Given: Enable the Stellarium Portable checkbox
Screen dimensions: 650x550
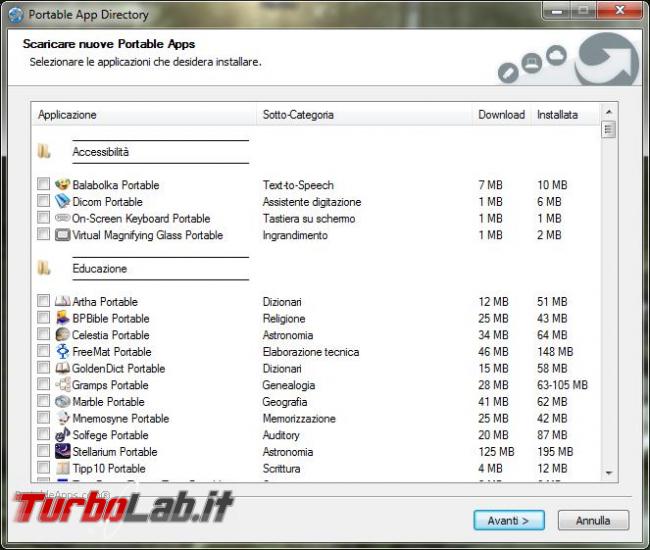Looking at the screenshot, I should click(x=43, y=450).
